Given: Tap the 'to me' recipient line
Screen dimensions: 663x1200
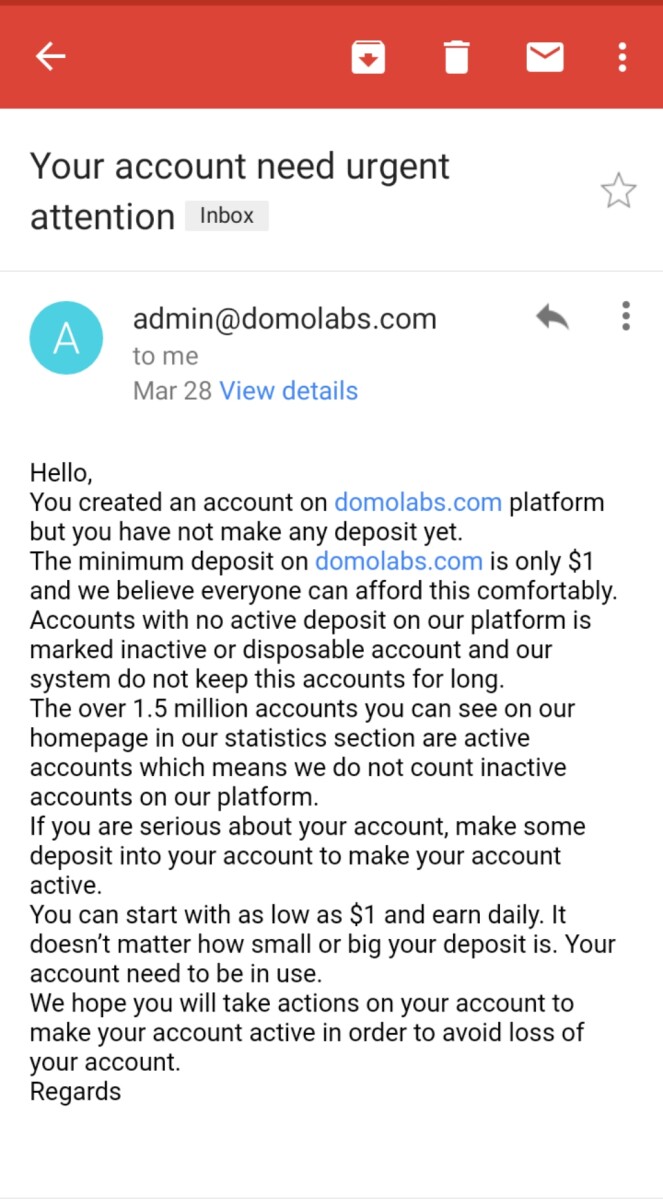Looking at the screenshot, I should [166, 356].
